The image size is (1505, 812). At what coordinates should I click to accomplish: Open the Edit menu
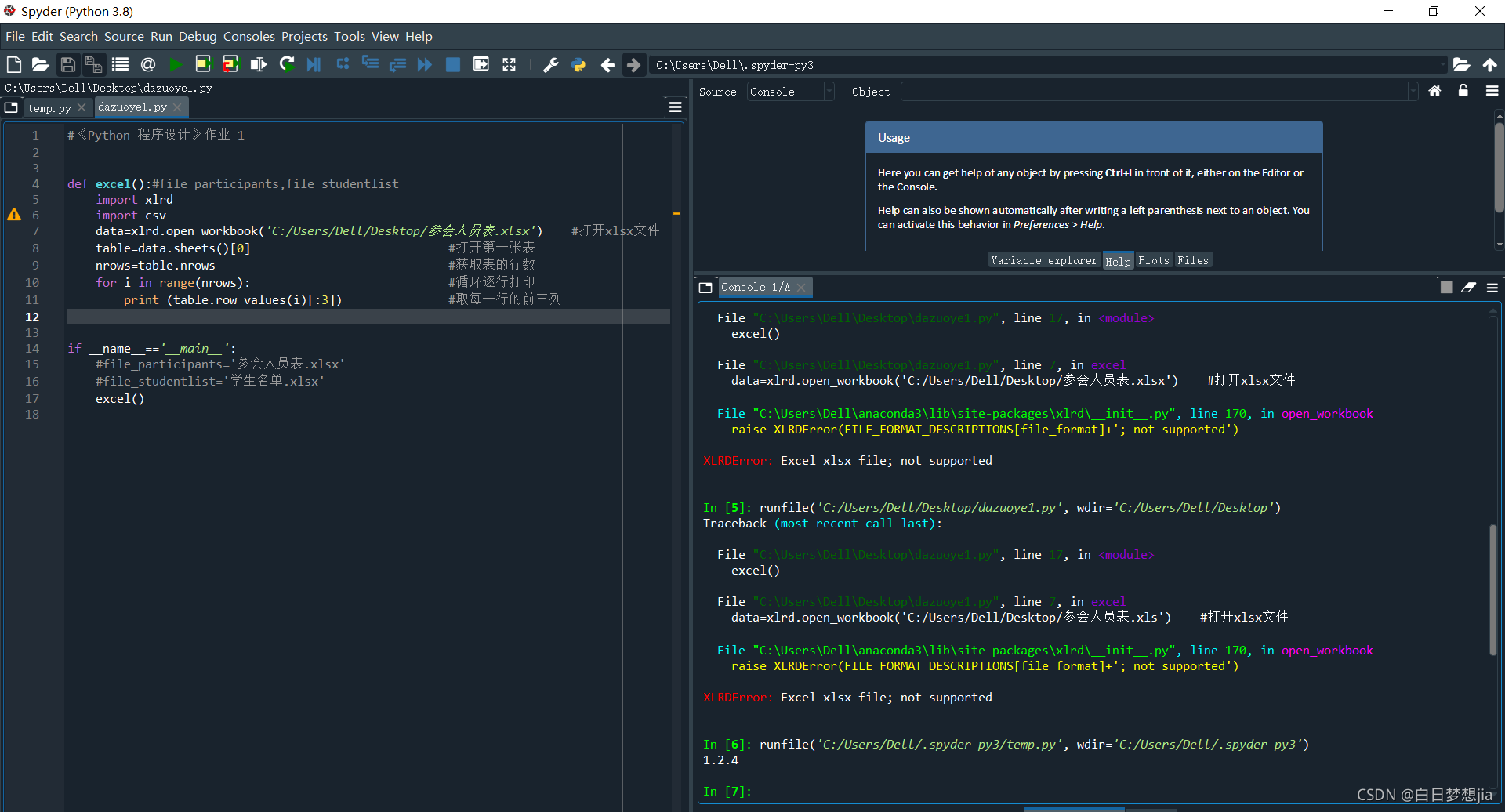(42, 36)
